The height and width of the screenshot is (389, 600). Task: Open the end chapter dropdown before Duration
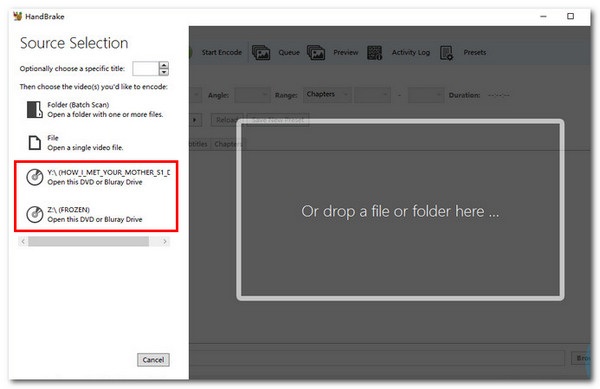426,95
